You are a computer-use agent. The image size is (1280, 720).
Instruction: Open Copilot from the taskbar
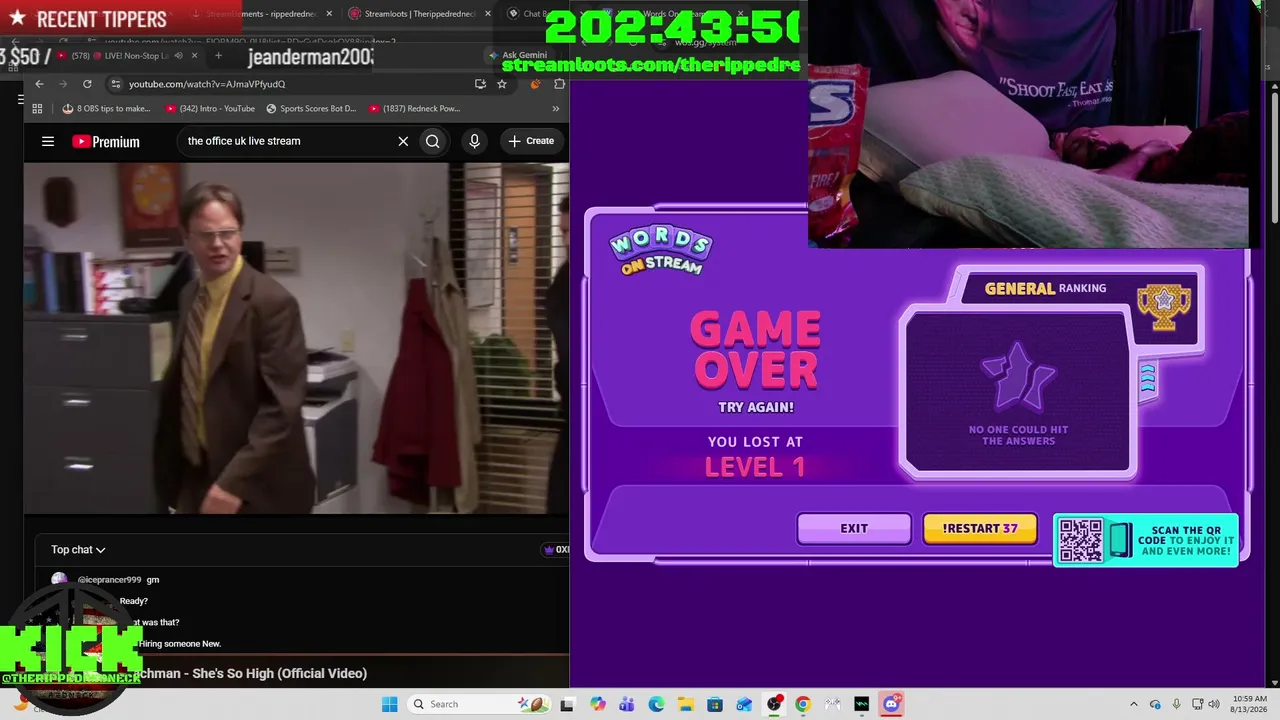598,704
